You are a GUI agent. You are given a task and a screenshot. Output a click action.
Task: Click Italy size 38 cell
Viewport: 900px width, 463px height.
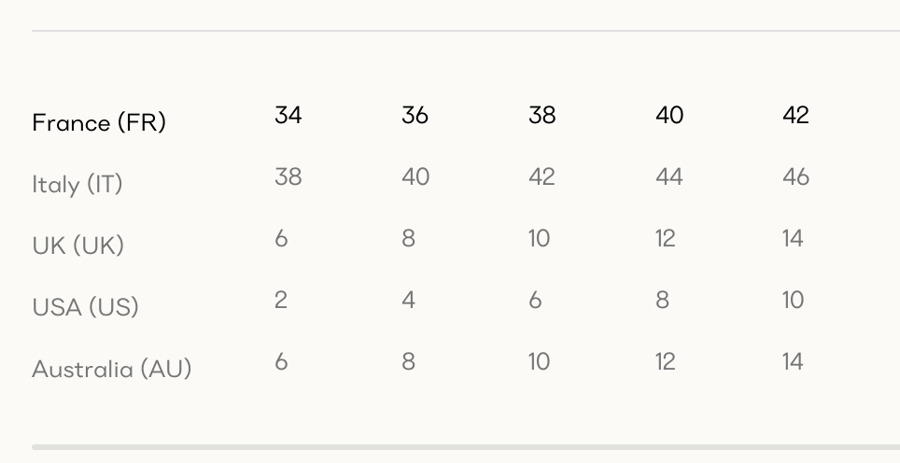[288, 177]
